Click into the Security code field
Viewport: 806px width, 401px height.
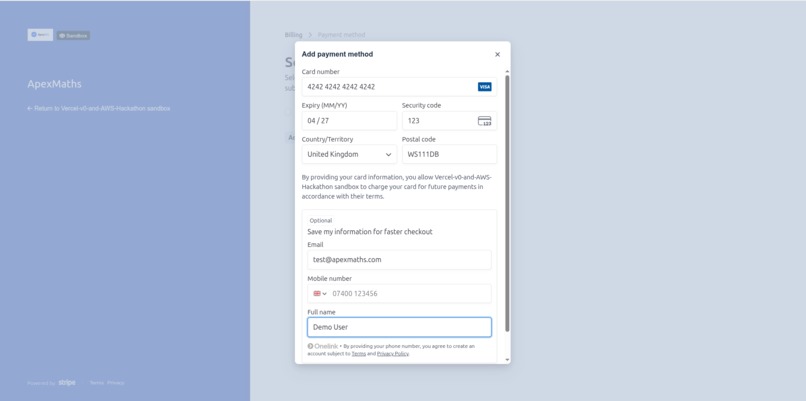click(x=449, y=121)
